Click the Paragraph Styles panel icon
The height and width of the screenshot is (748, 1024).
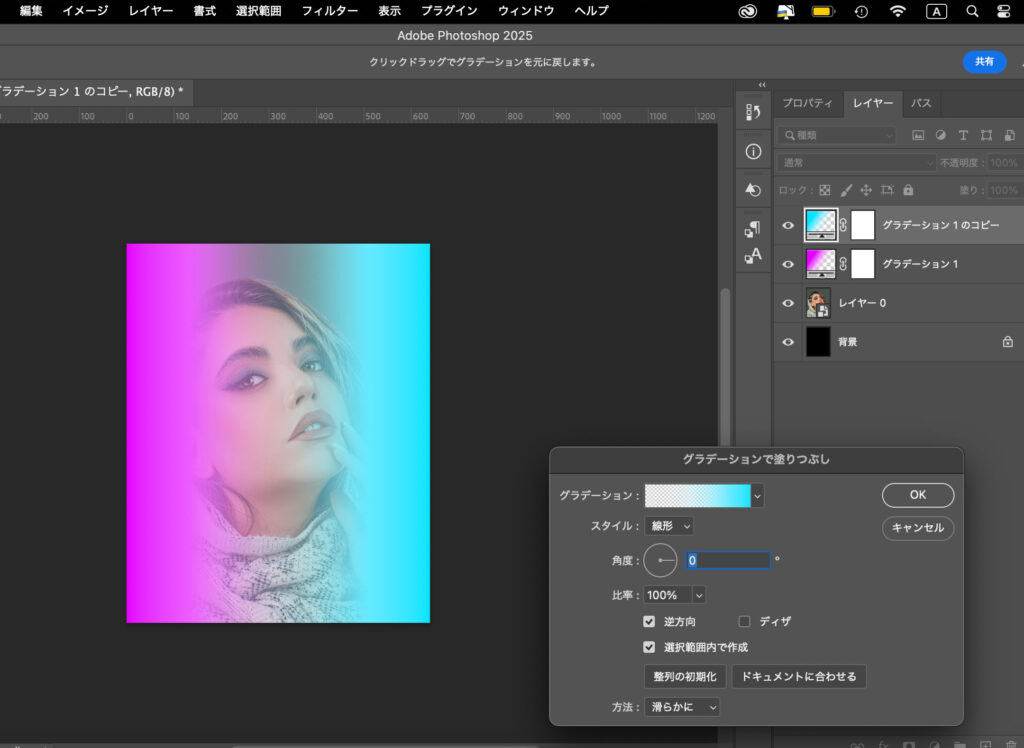[x=753, y=229]
